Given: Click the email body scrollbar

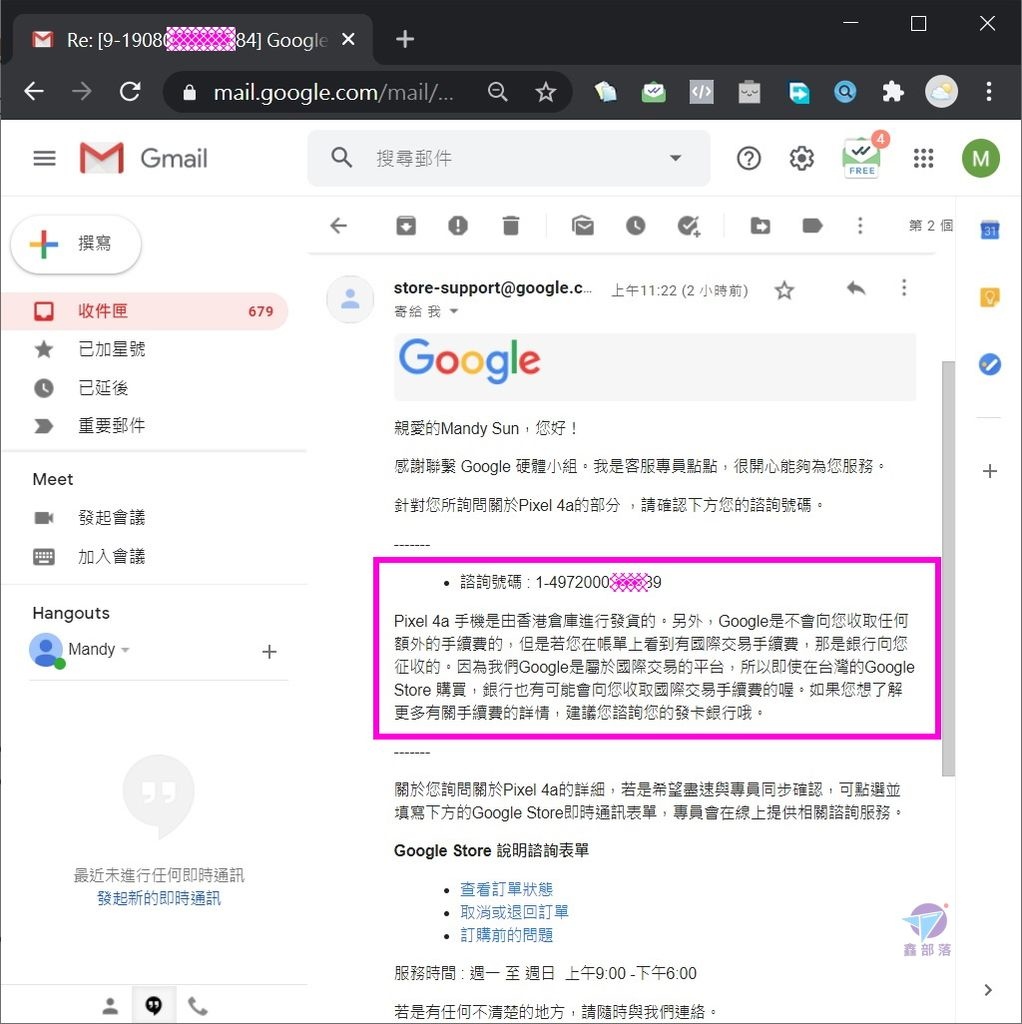Looking at the screenshot, I should [948, 568].
